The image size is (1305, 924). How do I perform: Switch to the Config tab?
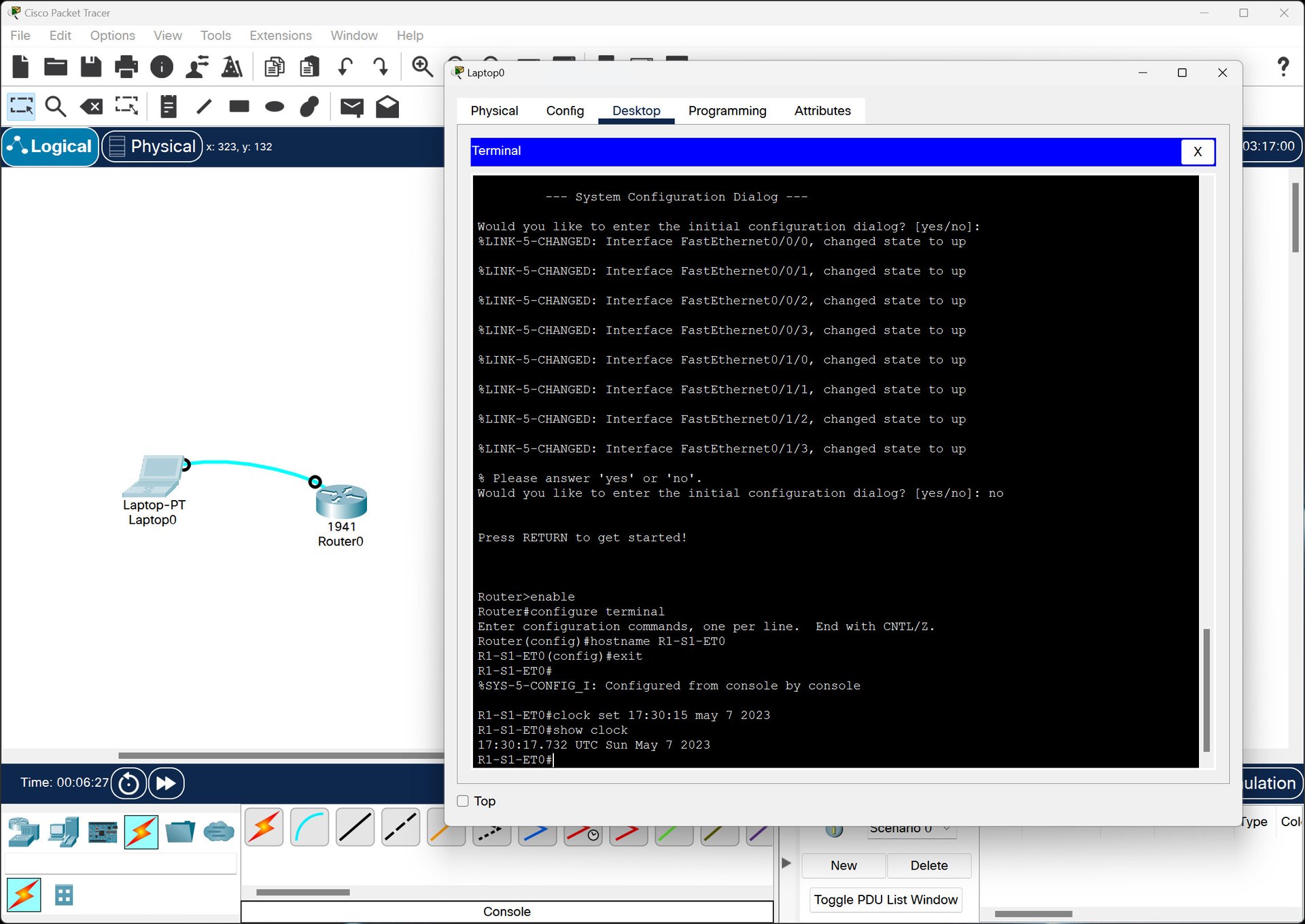pyautogui.click(x=564, y=111)
